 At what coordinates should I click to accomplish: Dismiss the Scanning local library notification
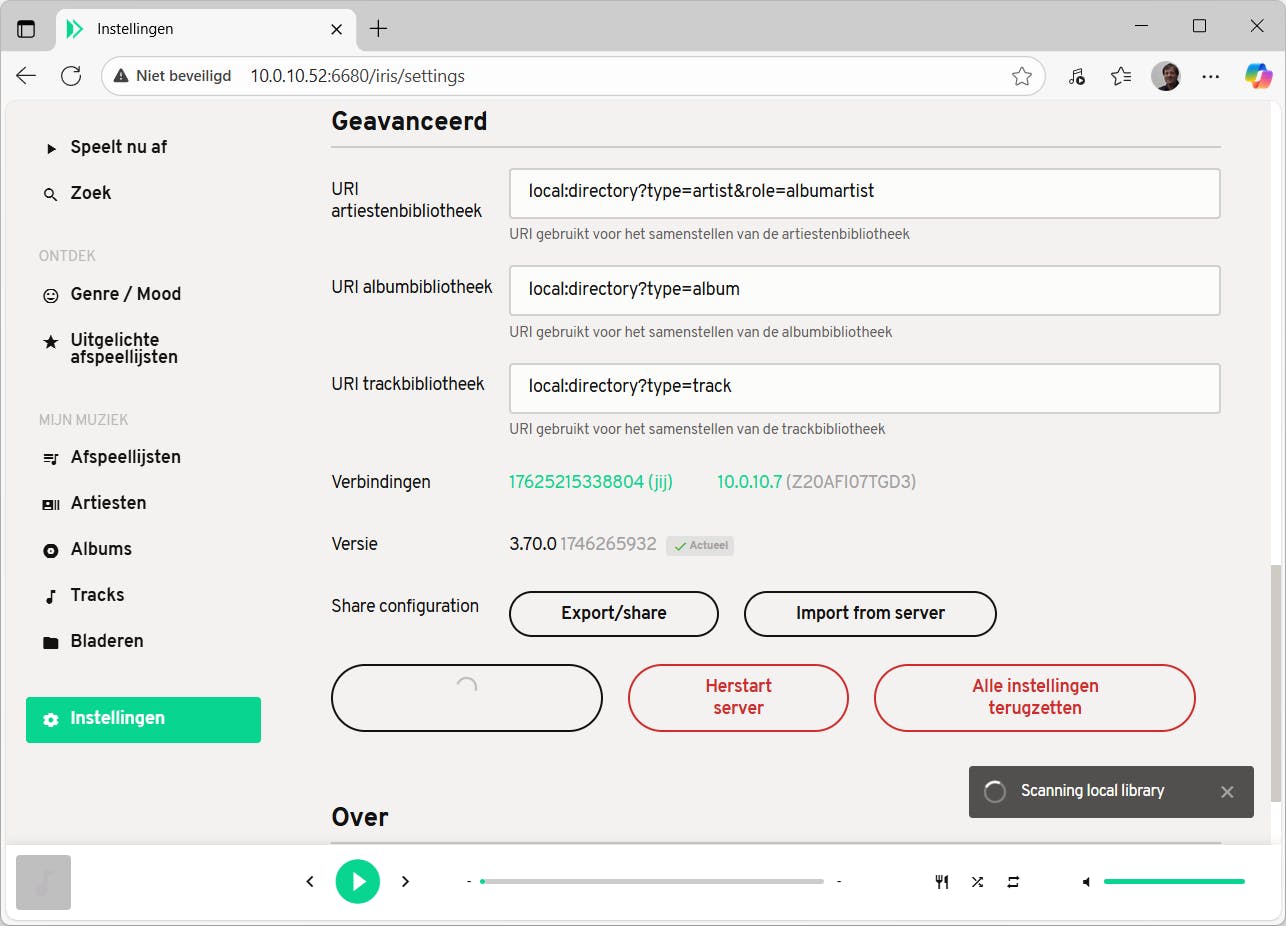pyautogui.click(x=1227, y=792)
